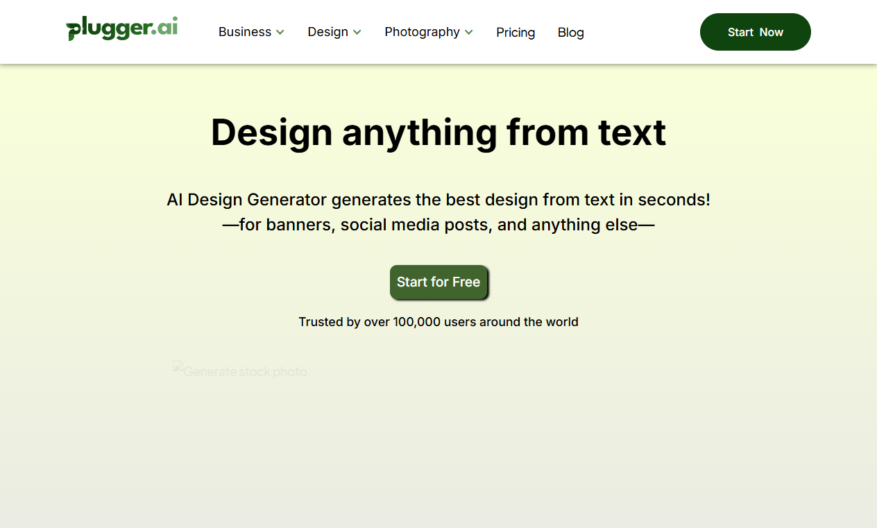Click the plugger.ai logo

(122, 29)
